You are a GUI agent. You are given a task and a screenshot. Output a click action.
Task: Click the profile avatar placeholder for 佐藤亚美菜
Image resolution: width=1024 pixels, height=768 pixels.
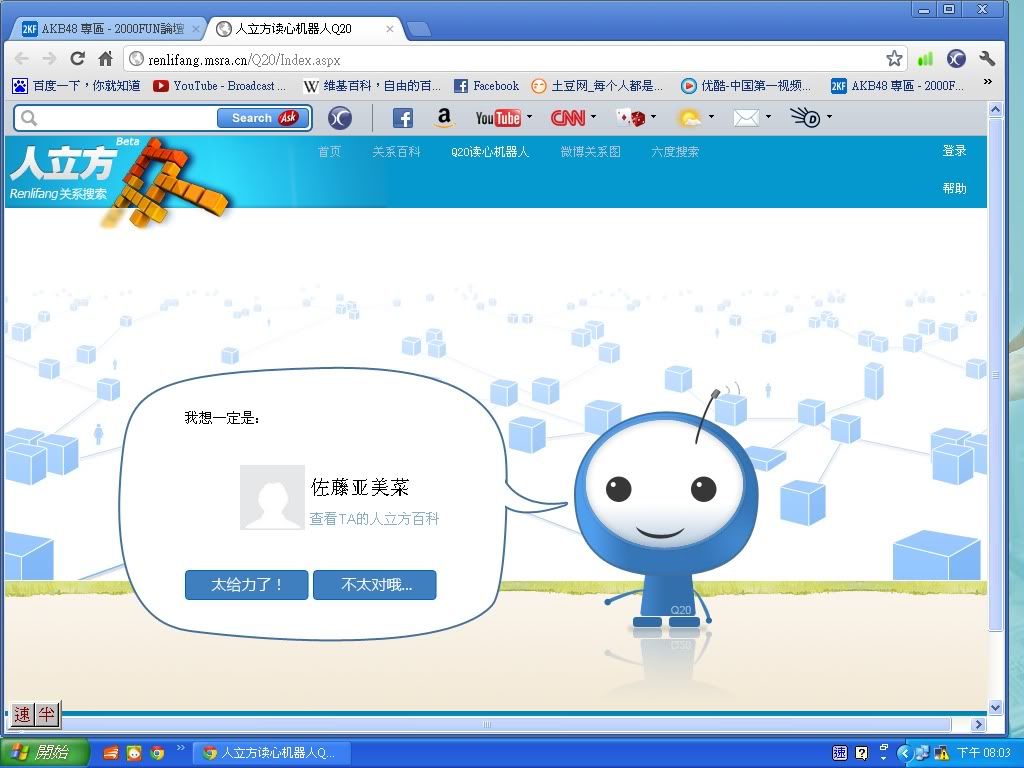[272, 497]
